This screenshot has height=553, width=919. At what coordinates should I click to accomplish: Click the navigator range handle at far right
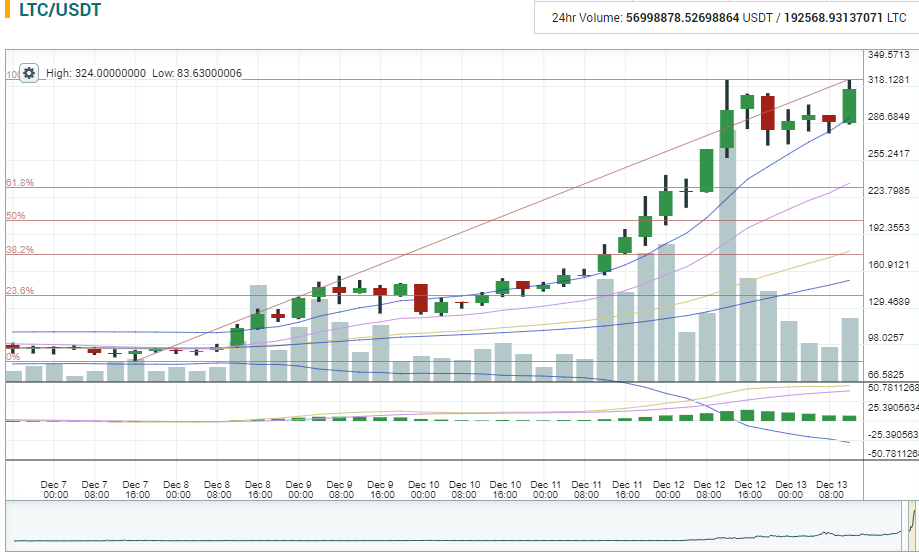912,520
